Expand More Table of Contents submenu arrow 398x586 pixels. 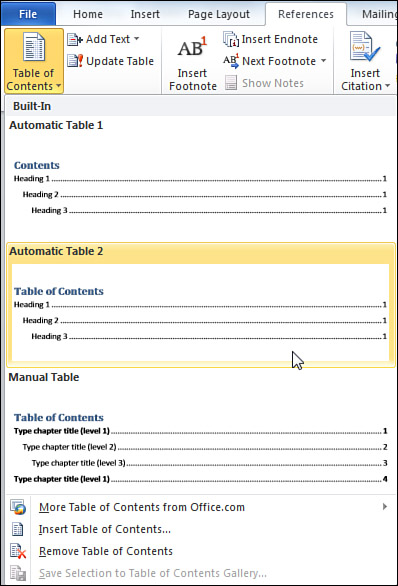tap(385, 507)
